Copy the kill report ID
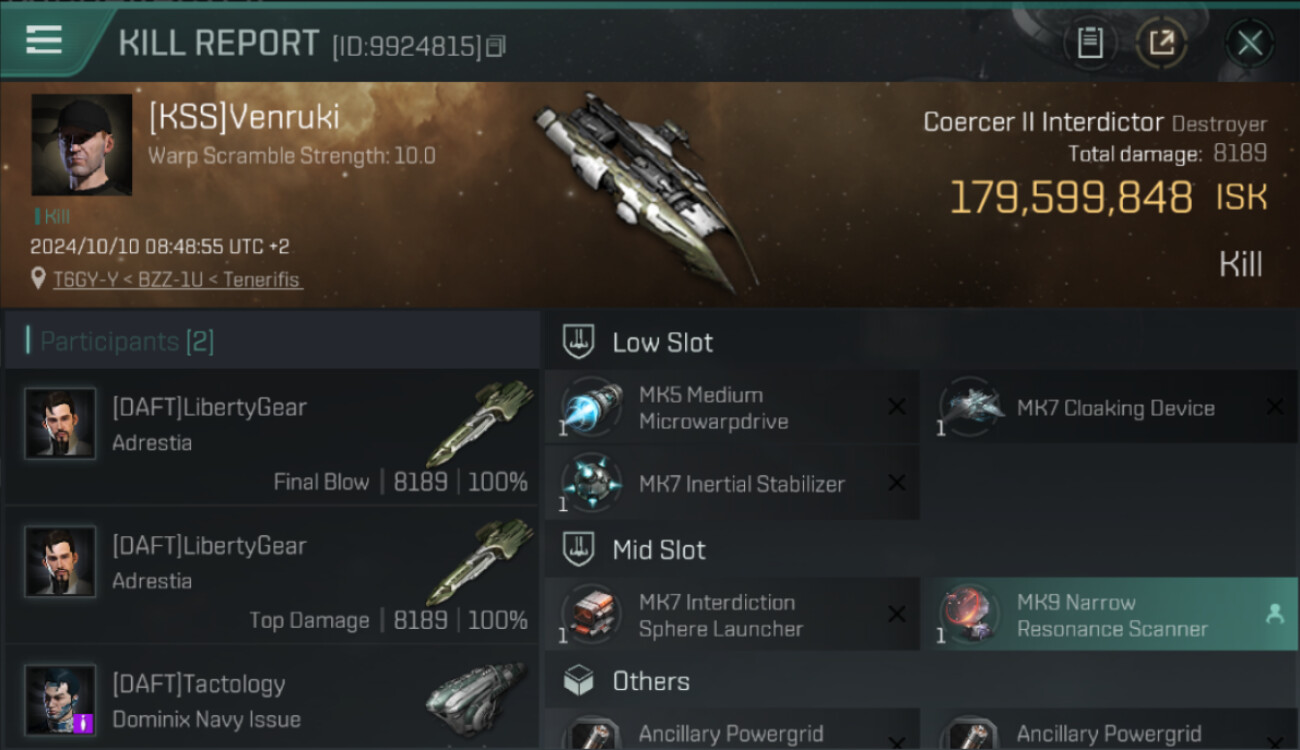The height and width of the screenshot is (750, 1300). pos(496,46)
